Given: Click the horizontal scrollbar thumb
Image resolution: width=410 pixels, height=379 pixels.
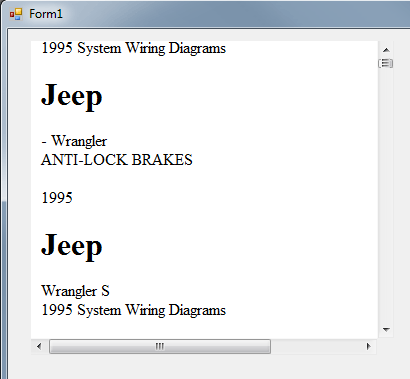Looking at the screenshot, I should 160,346.
